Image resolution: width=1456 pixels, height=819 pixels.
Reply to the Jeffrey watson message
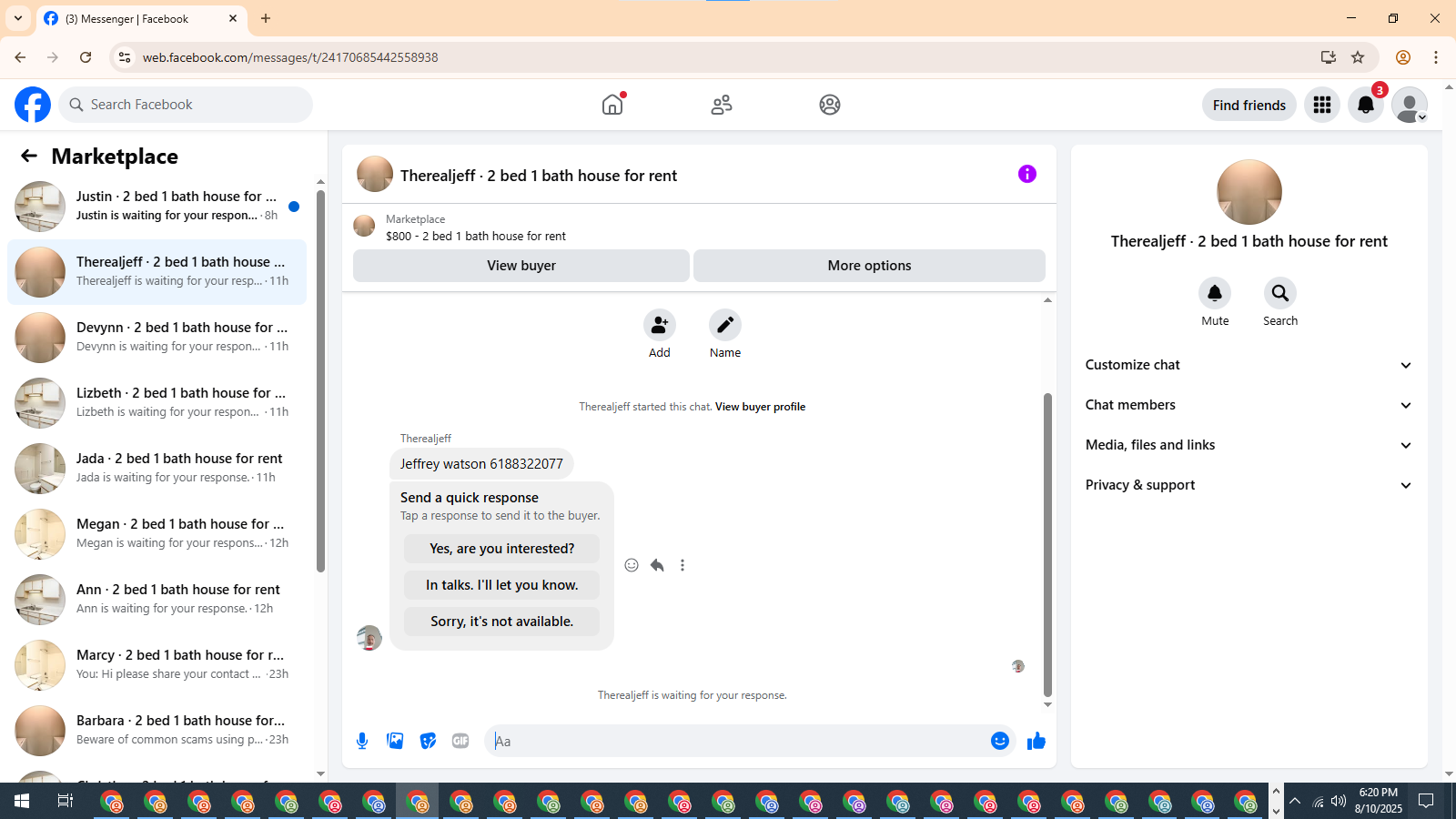(657, 565)
